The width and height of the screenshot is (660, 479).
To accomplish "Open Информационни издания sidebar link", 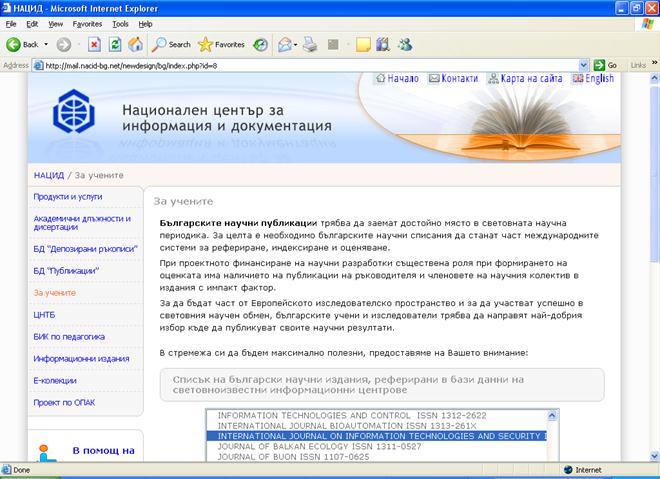I will (81, 359).
